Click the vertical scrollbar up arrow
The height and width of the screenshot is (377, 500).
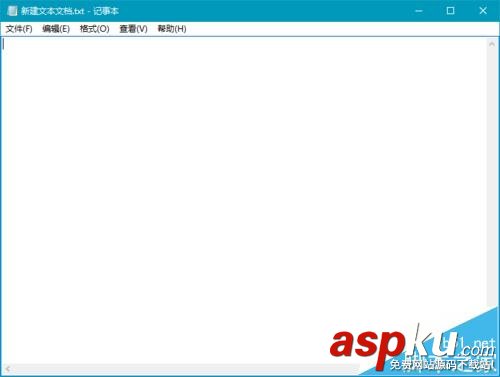492,44
